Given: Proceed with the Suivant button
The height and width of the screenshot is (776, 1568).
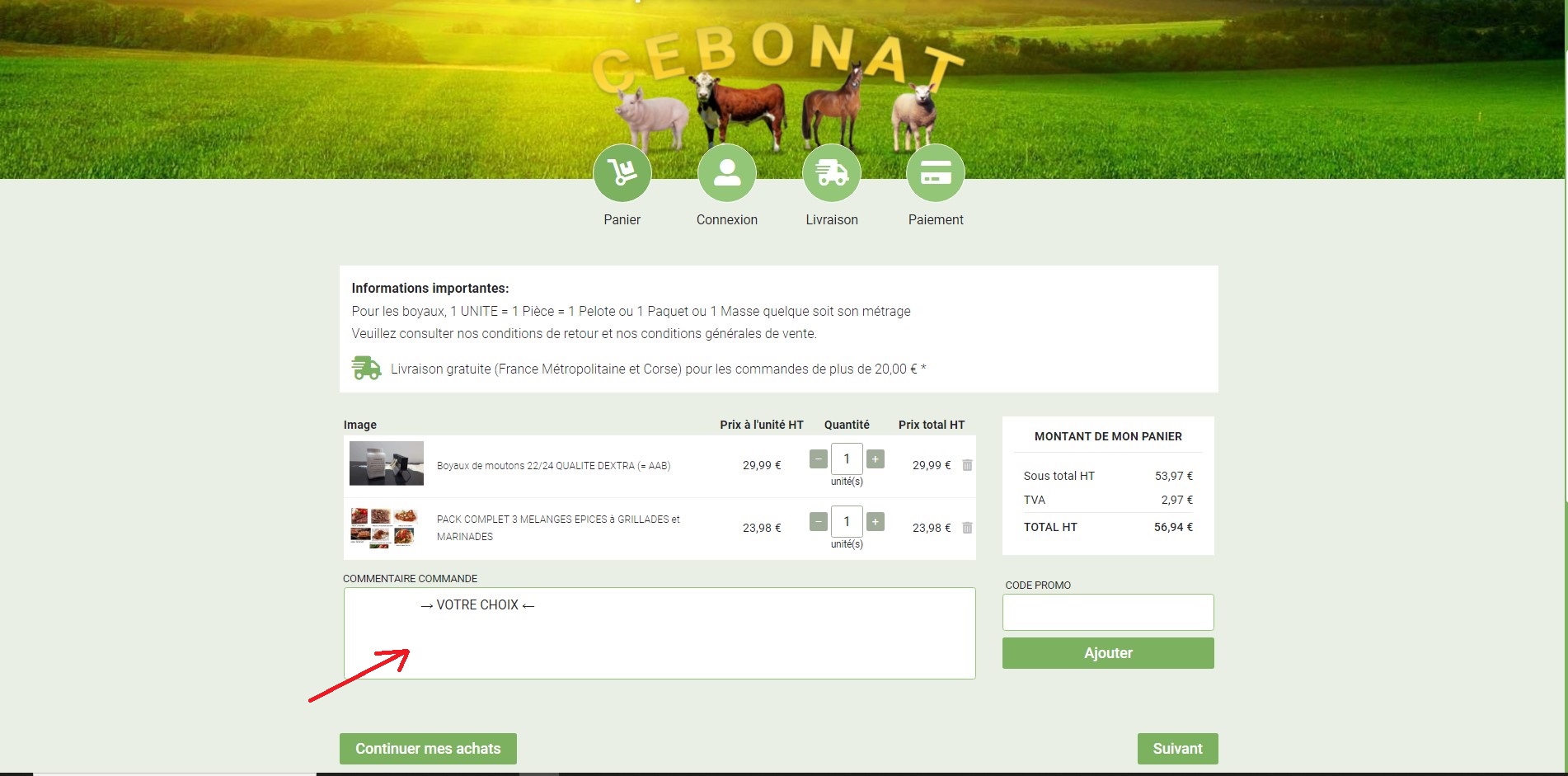Looking at the screenshot, I should click(x=1177, y=749).
